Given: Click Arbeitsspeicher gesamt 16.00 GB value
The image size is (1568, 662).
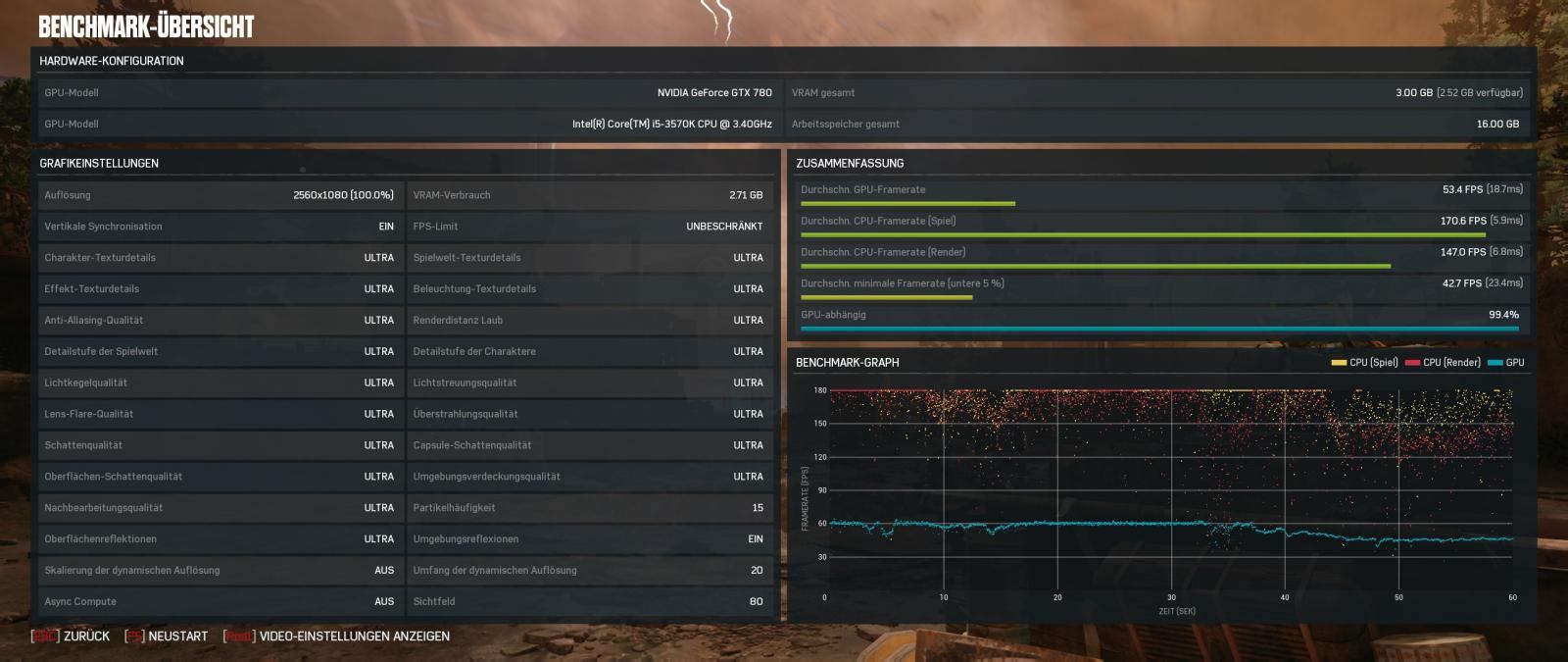Looking at the screenshot, I should tap(1497, 125).
